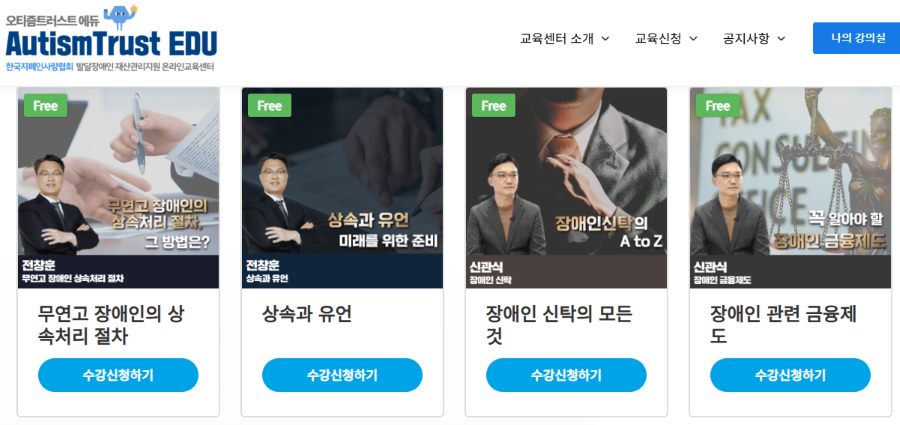Screen dimensions: 900x425
Task: Open the 장애인신탁의 A to Z thumbnail
Action: click(x=566, y=188)
